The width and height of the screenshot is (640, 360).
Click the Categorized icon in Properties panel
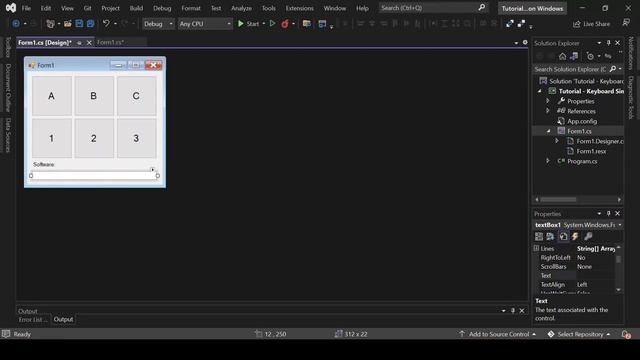539,236
